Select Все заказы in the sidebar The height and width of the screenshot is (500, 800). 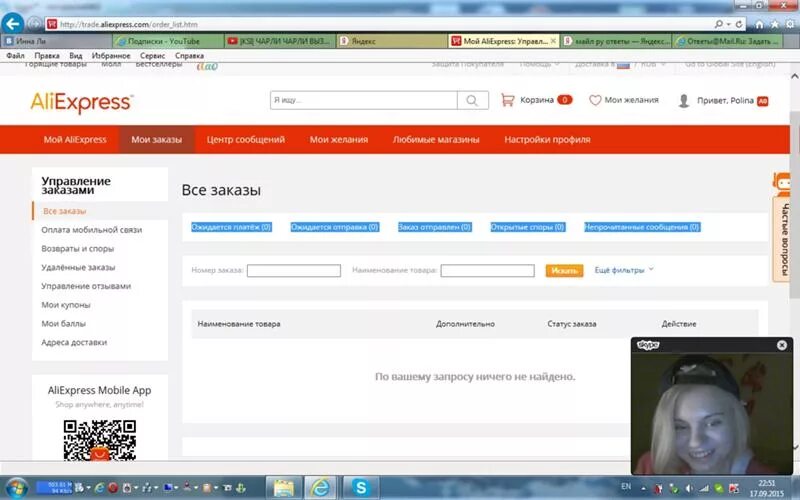click(x=64, y=211)
